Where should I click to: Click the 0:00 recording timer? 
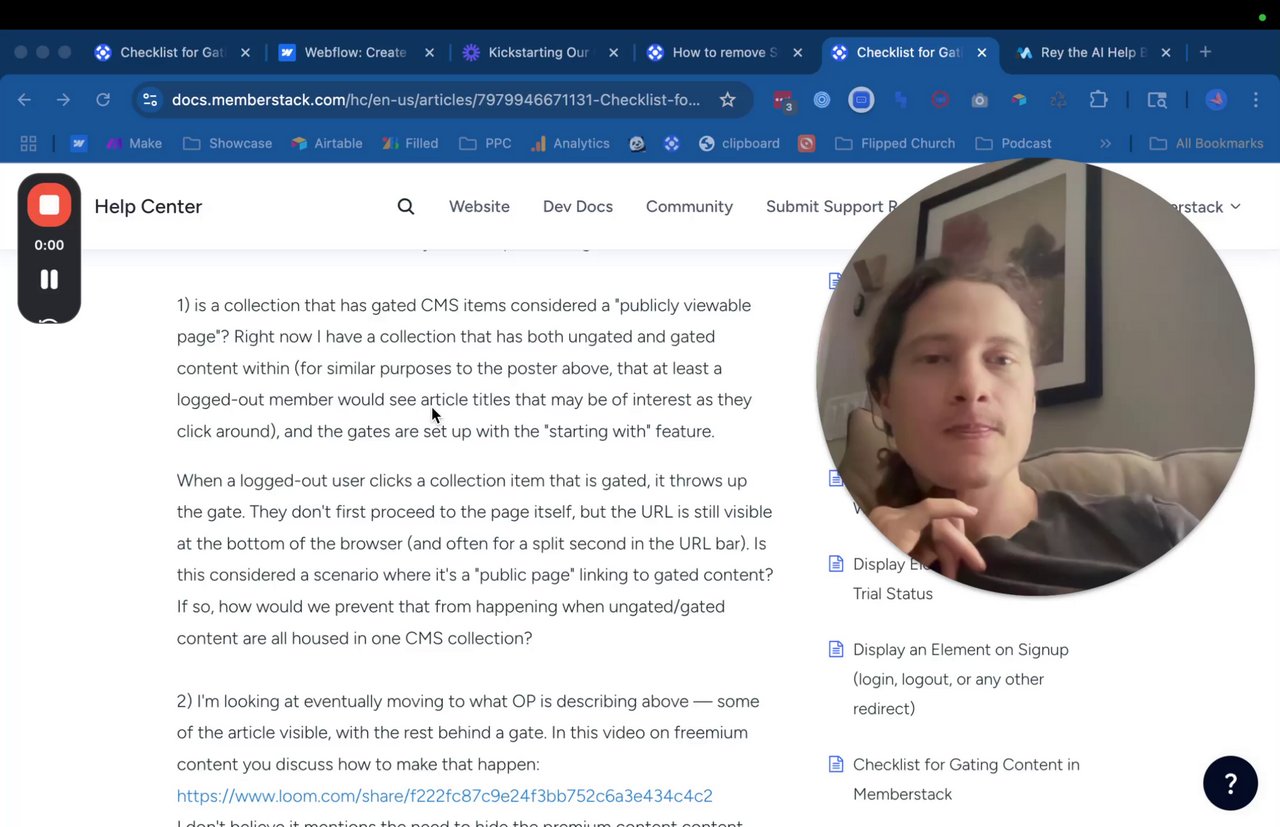click(49, 245)
